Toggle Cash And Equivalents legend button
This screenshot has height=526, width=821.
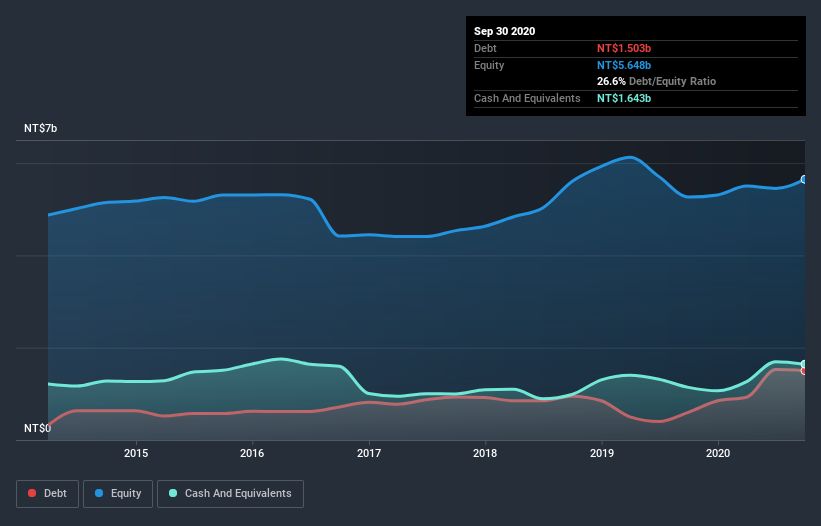[230, 494]
